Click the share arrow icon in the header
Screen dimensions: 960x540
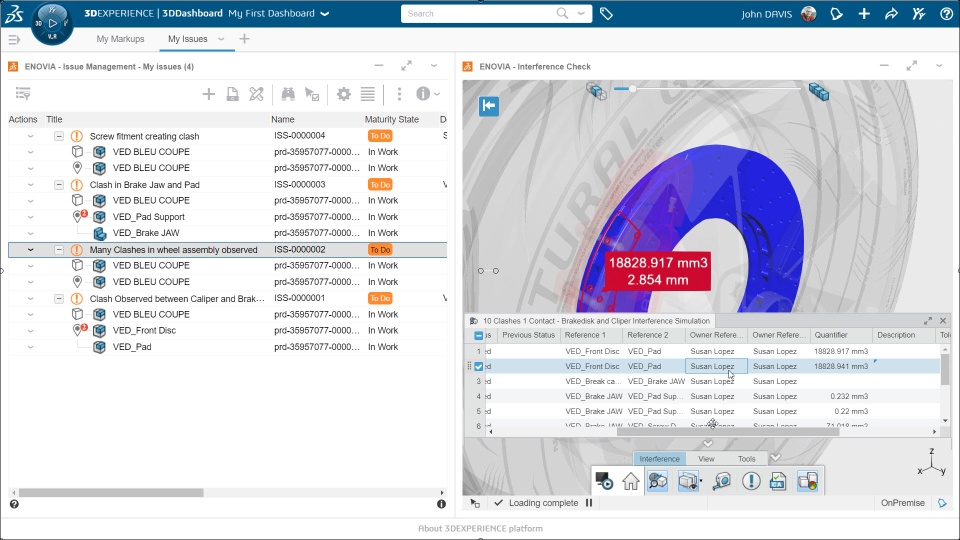click(891, 13)
